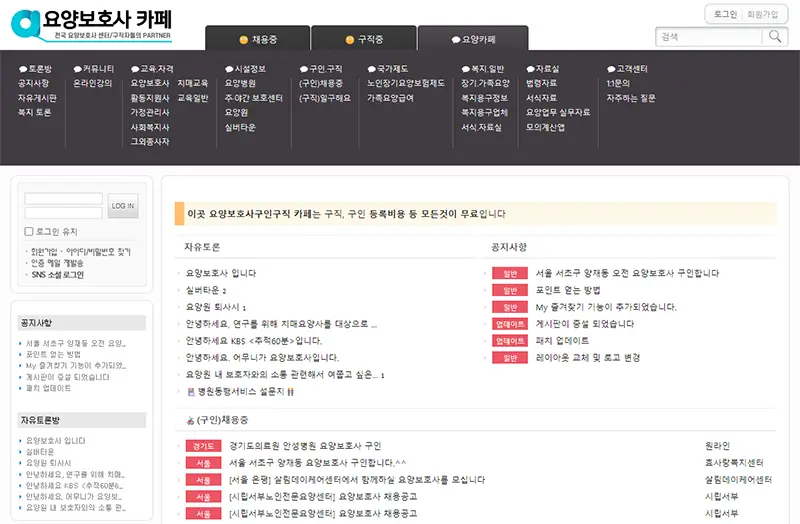Open notice 게시판이 증설 되었습니다

coord(585,324)
